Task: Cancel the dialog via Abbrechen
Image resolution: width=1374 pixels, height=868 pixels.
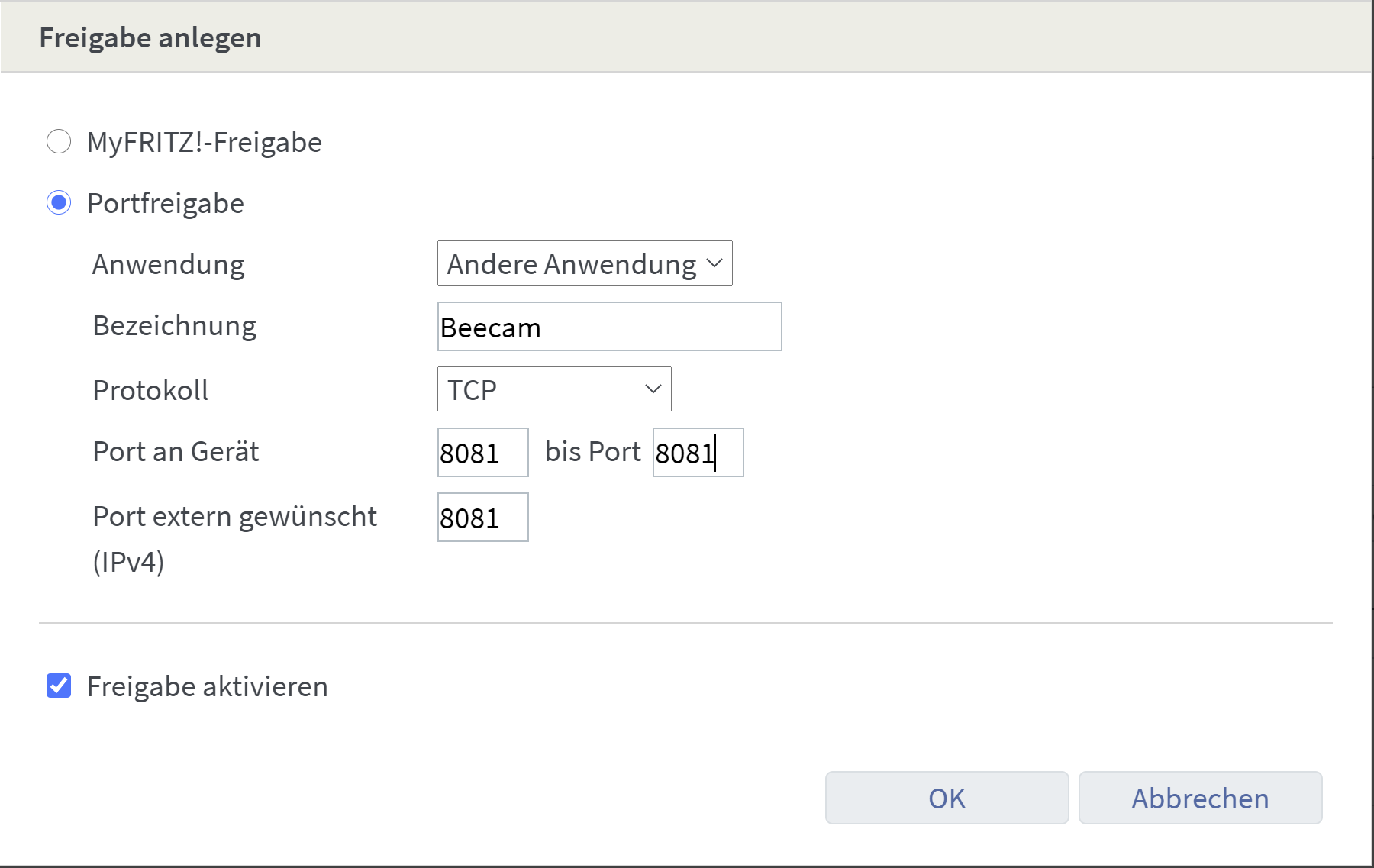Action: [1199, 798]
